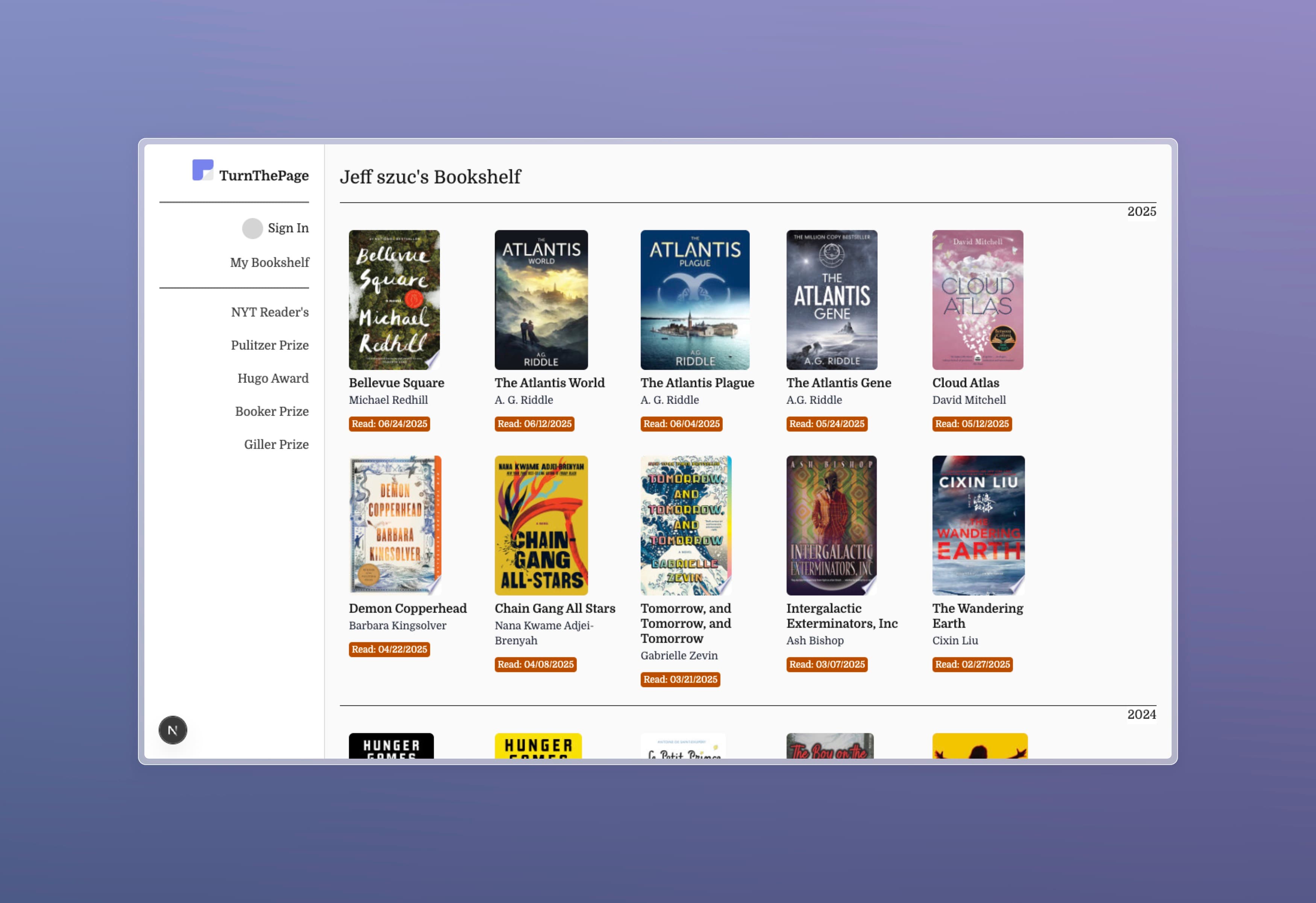This screenshot has width=1316, height=903.
Task: Click the TurnThePage logo icon
Action: [203, 170]
